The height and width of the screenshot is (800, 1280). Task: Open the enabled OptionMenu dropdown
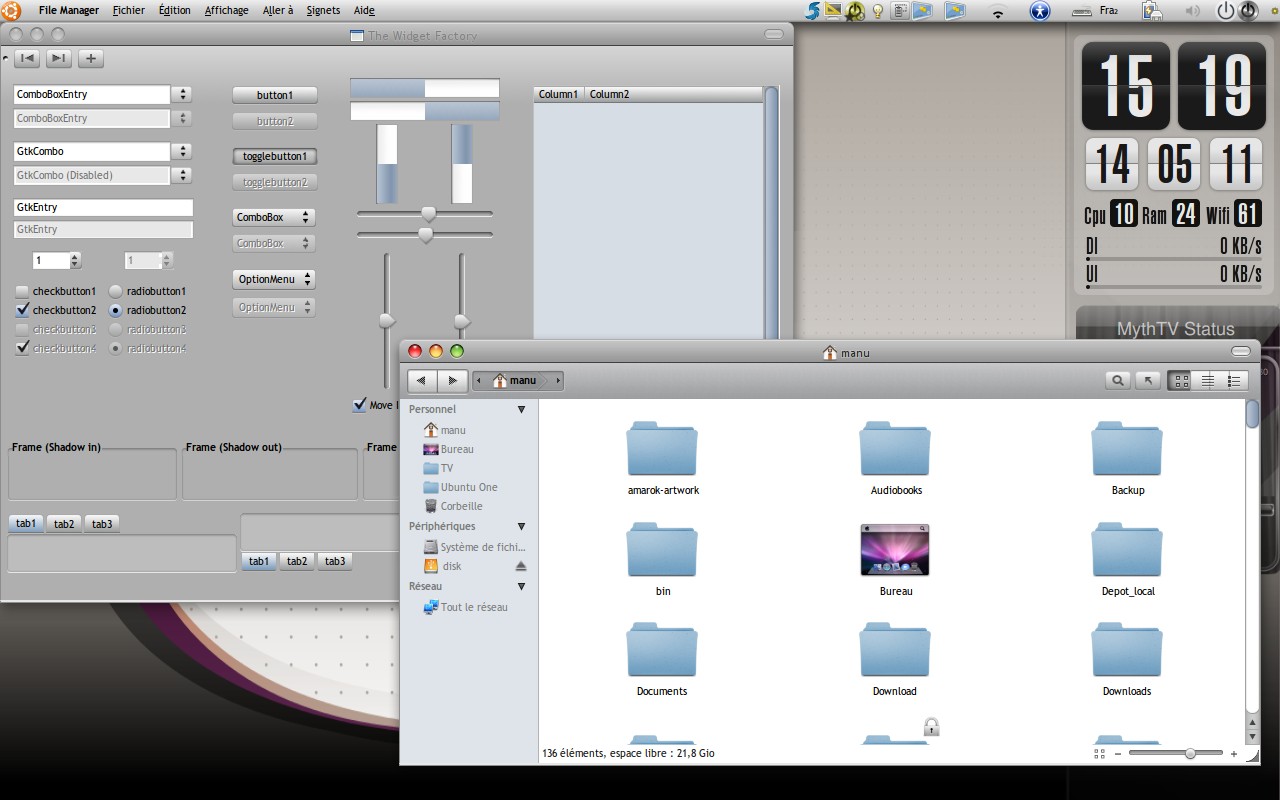[274, 279]
